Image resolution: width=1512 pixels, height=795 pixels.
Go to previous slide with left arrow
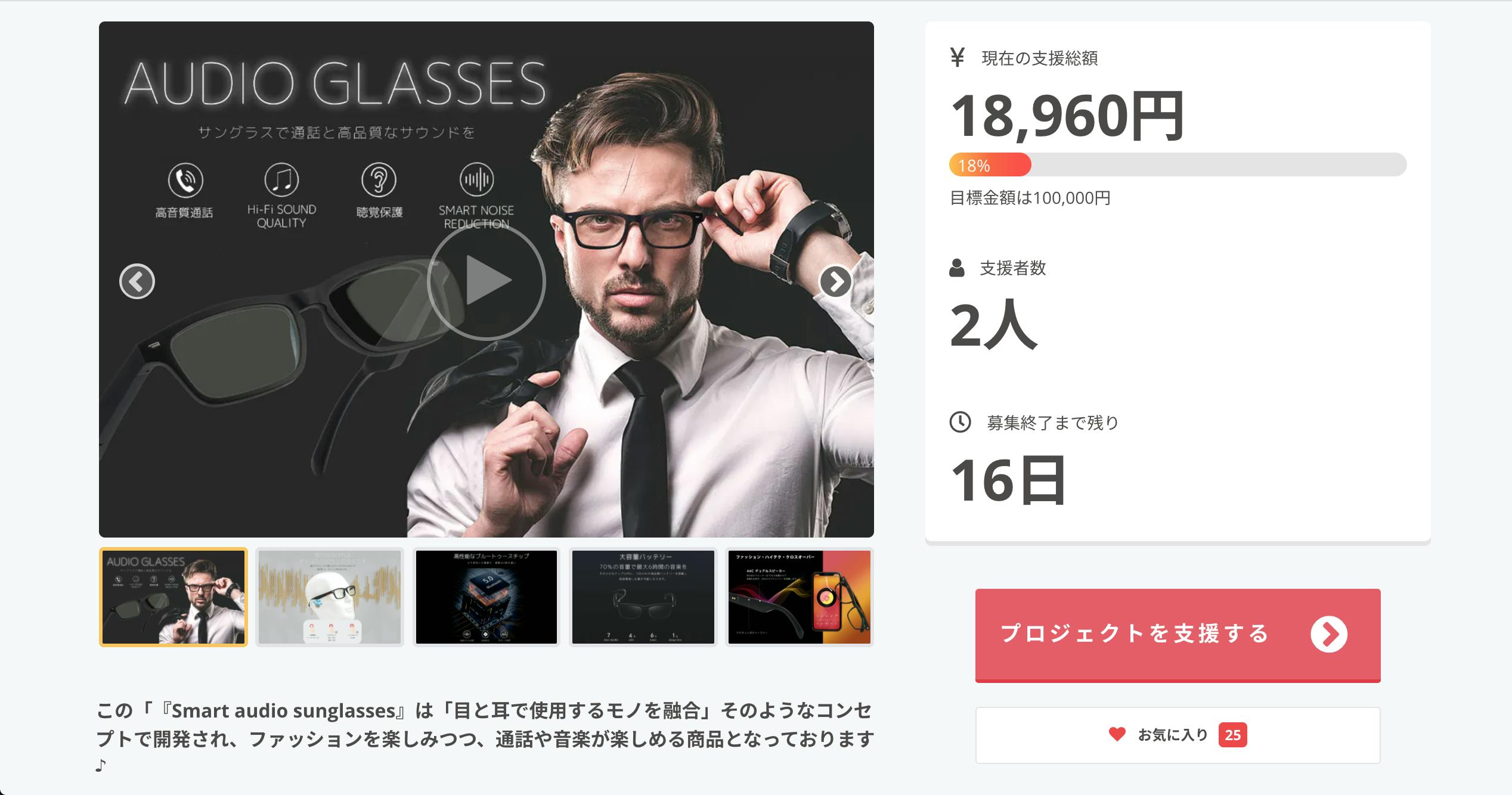tap(137, 281)
